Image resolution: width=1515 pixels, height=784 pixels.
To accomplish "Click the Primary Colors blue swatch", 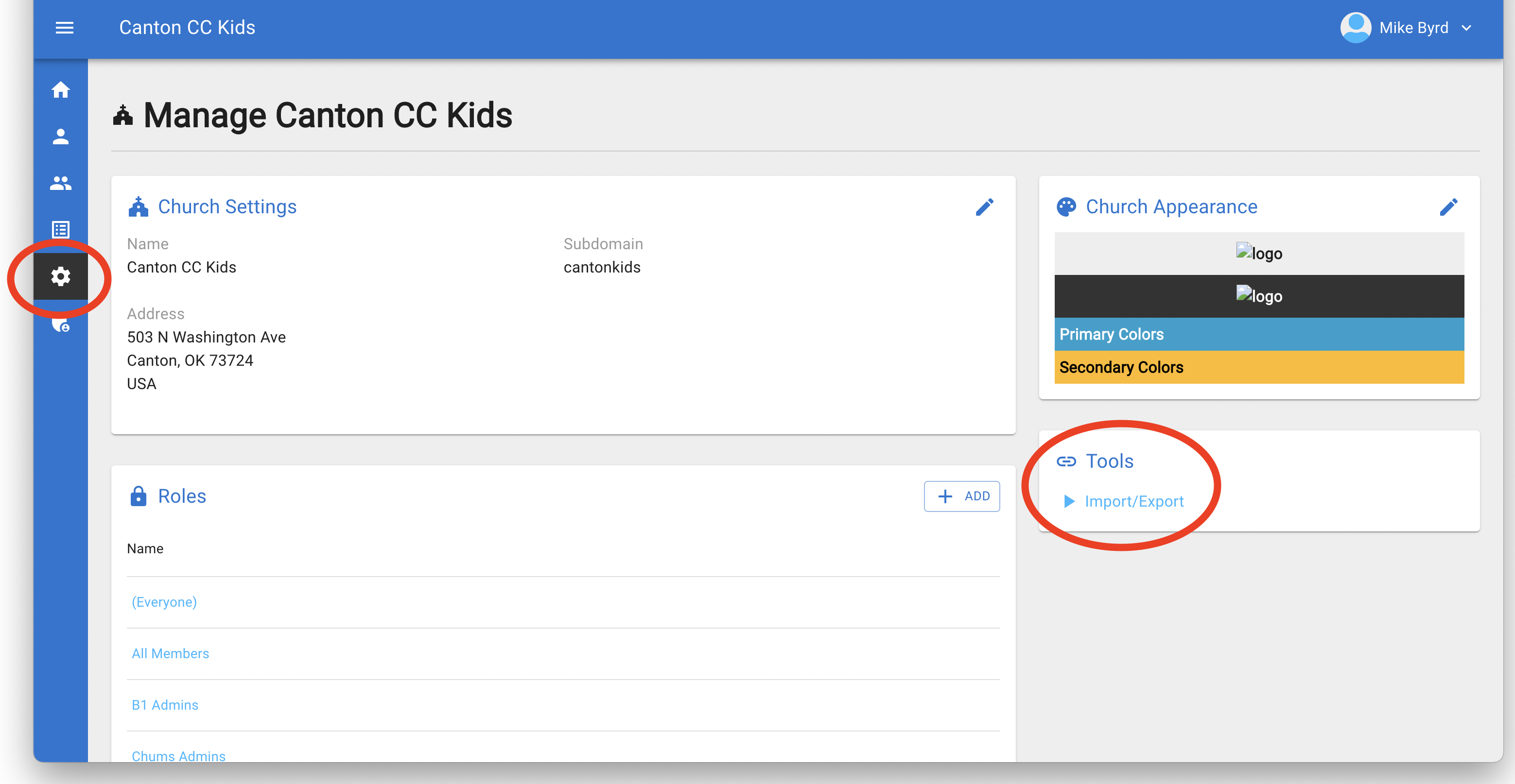I will [1258, 335].
